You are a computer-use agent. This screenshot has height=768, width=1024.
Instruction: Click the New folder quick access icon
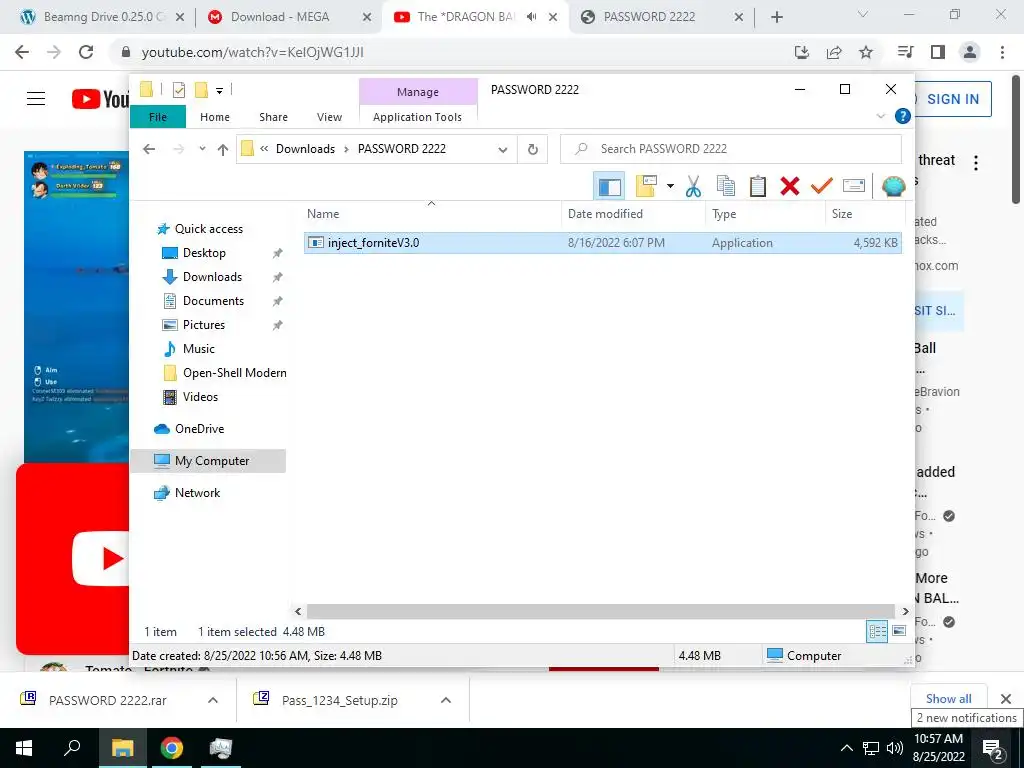point(201,90)
